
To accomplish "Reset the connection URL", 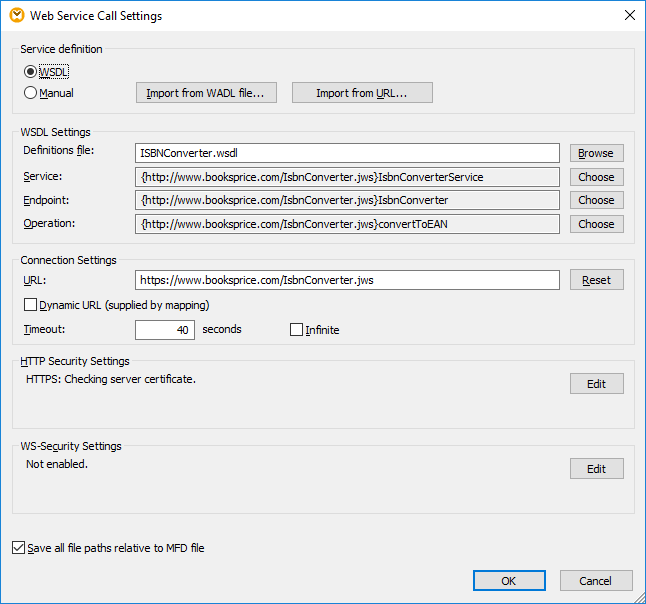I will click(596, 280).
